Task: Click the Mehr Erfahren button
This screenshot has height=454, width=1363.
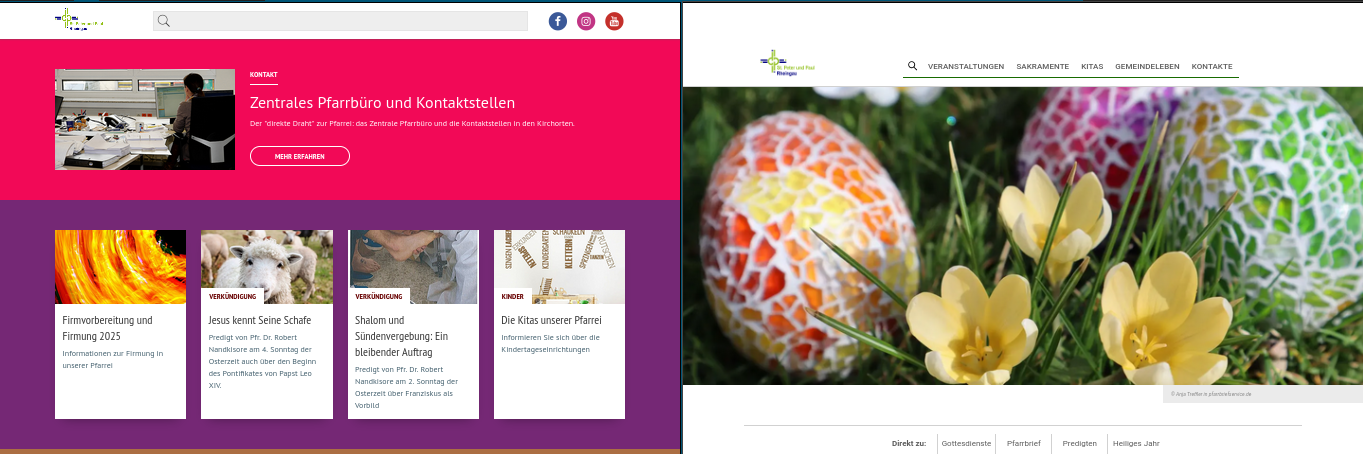Action: pos(300,156)
